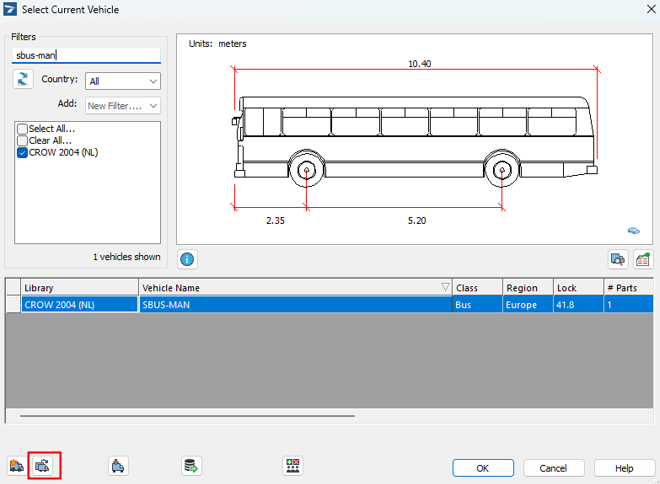
Task: Click the sbus-man filter text field
Action: pos(85,56)
